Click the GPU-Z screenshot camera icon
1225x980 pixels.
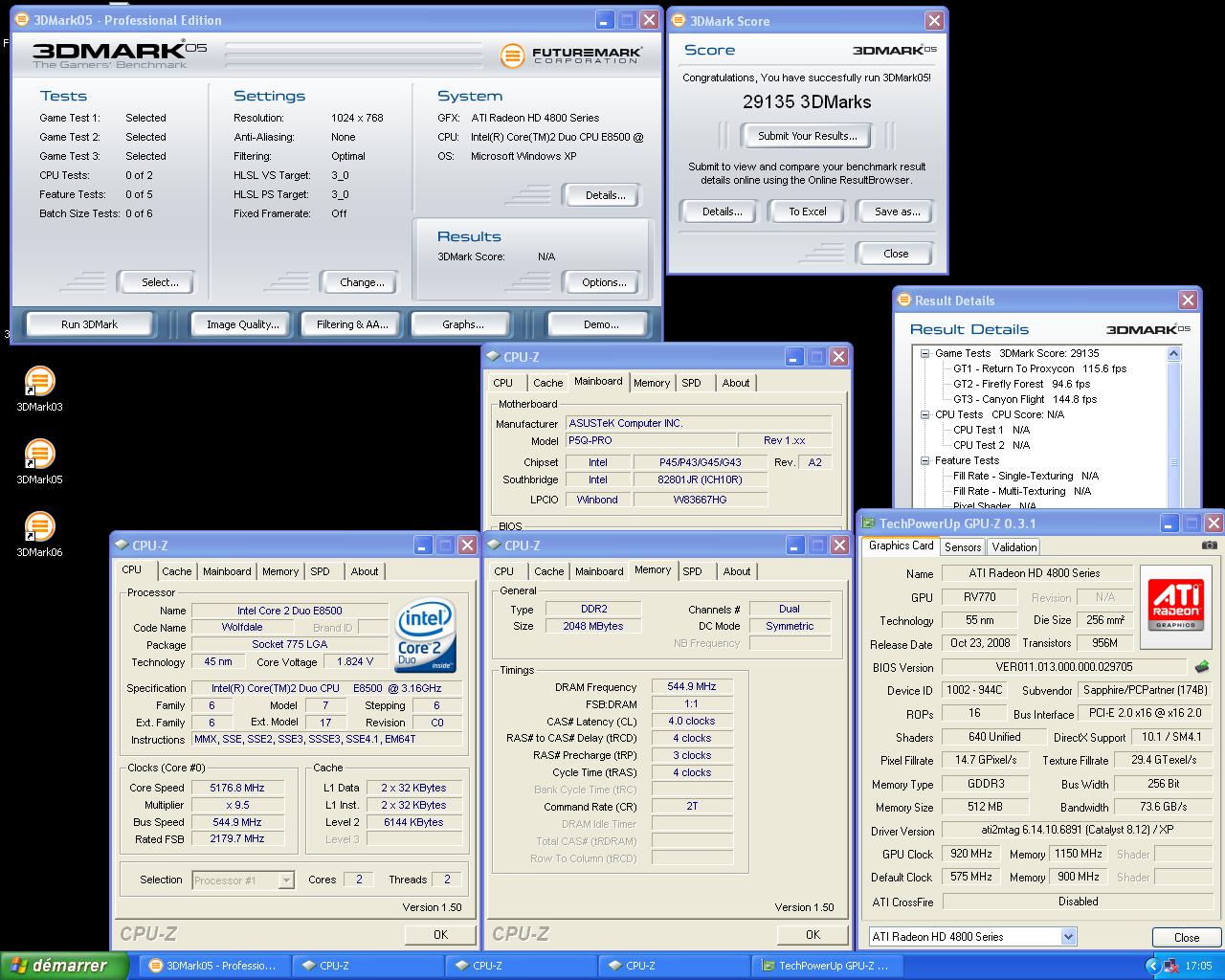click(1210, 546)
